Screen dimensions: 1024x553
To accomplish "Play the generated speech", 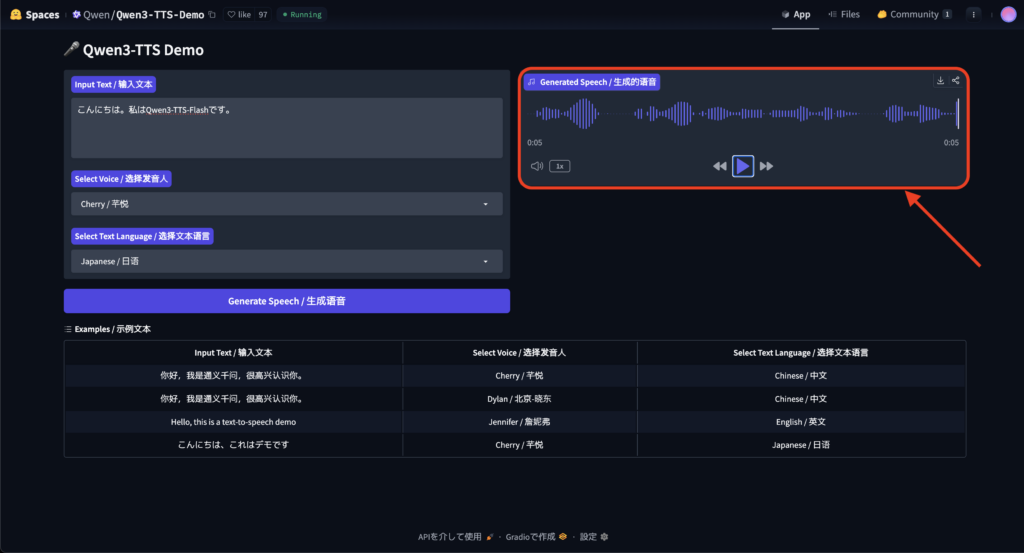I will (743, 166).
